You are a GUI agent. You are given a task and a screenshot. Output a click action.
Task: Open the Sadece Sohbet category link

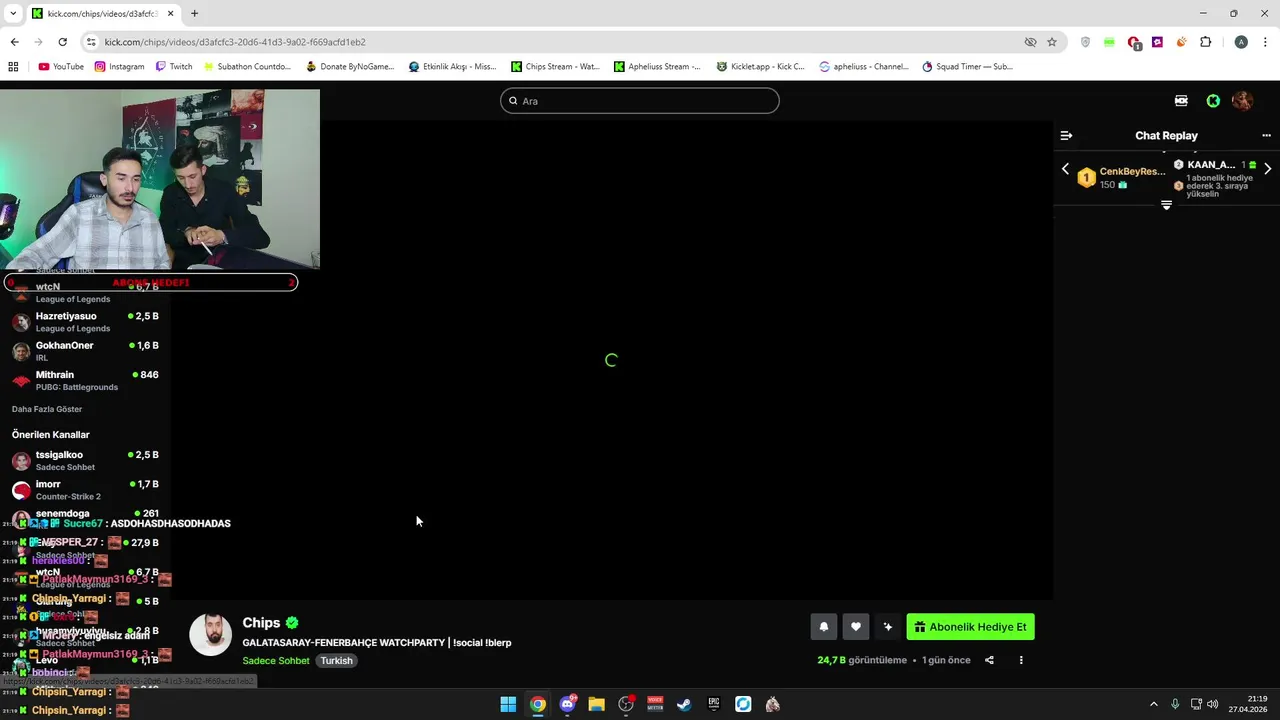tap(276, 661)
